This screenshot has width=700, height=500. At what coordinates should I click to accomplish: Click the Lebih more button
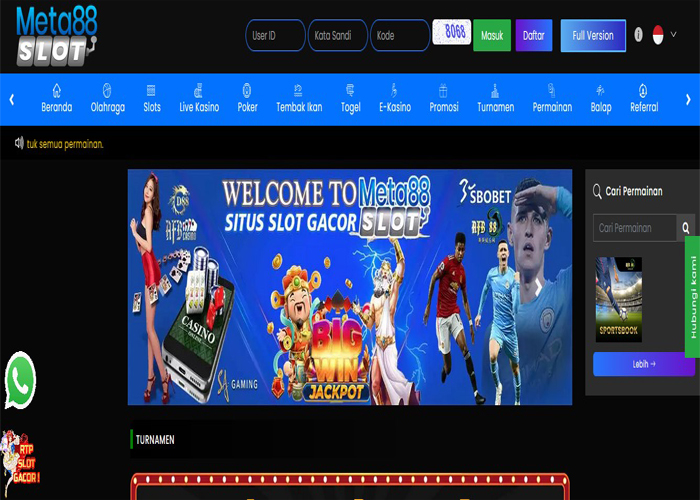(644, 364)
